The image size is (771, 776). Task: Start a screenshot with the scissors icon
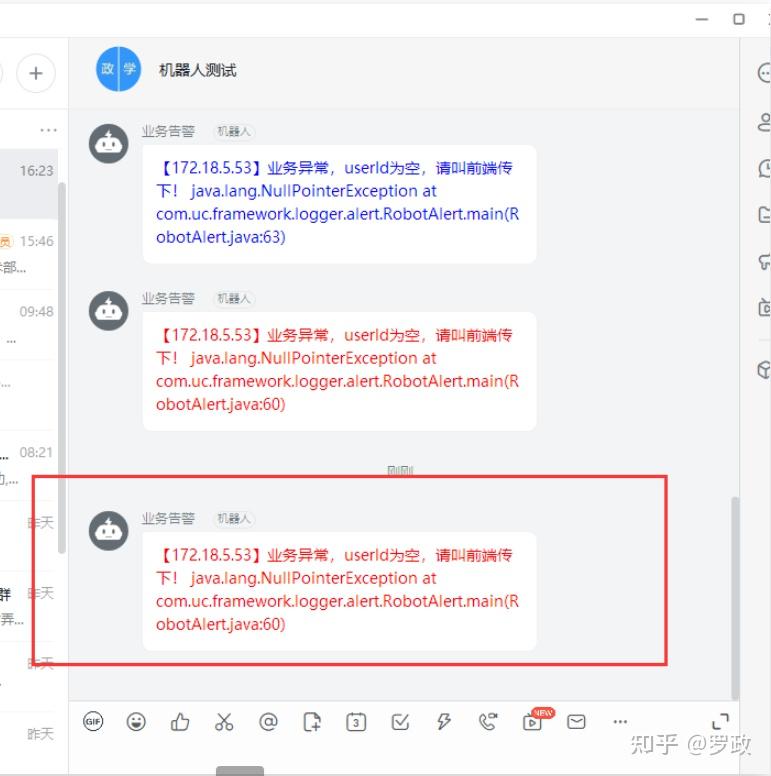pos(224,722)
